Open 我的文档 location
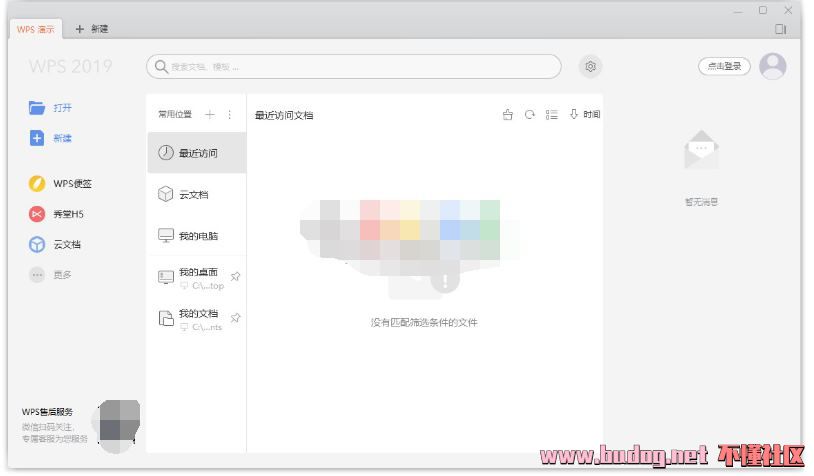814x476 pixels. [197, 319]
